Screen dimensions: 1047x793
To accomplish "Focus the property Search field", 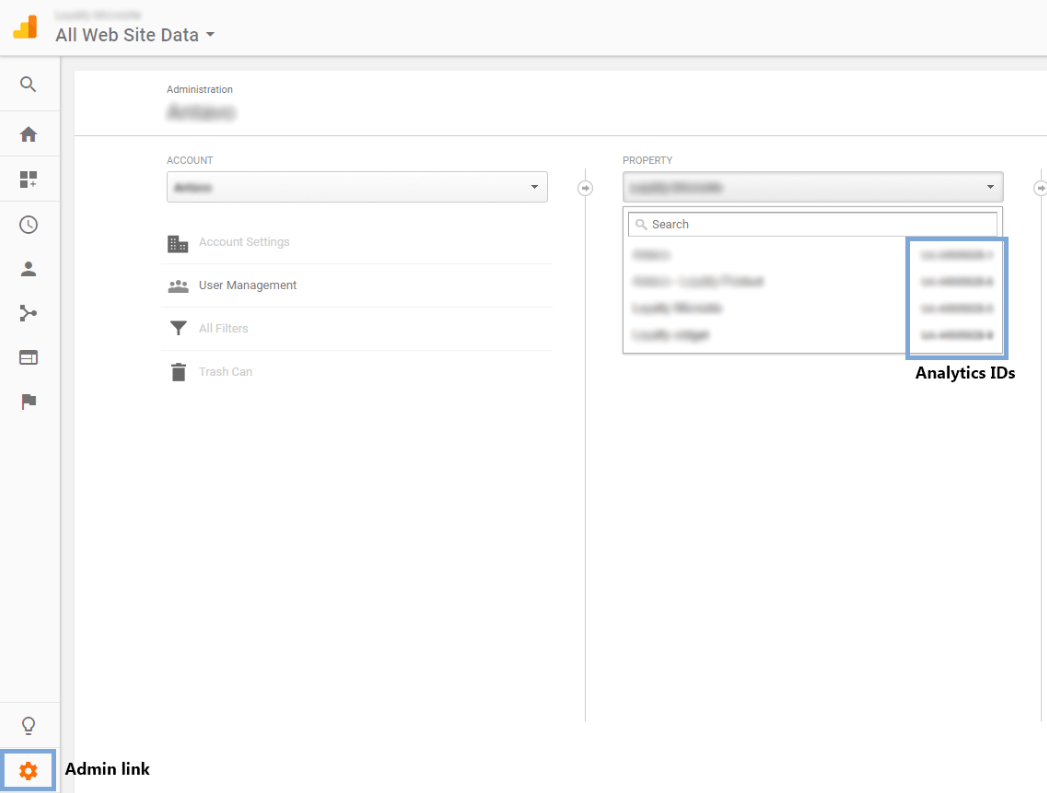I will pyautogui.click(x=813, y=224).
